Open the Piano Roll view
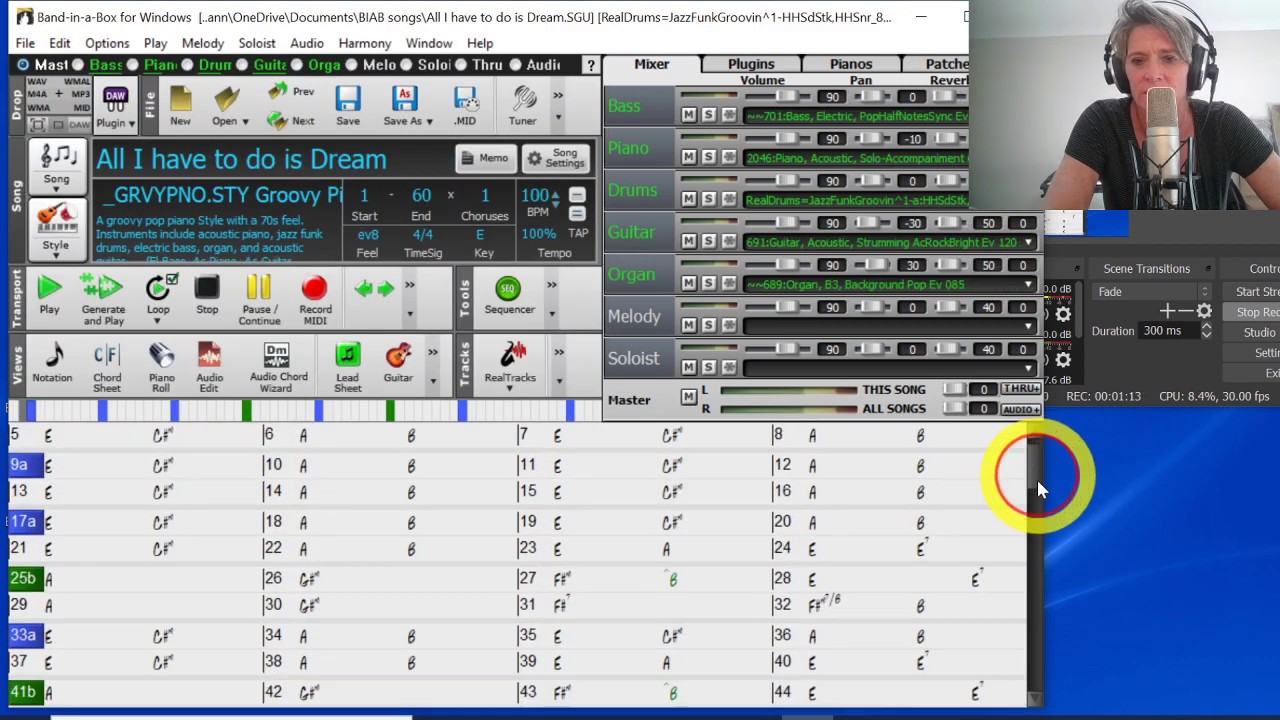The width and height of the screenshot is (1280, 720). pyautogui.click(x=161, y=368)
